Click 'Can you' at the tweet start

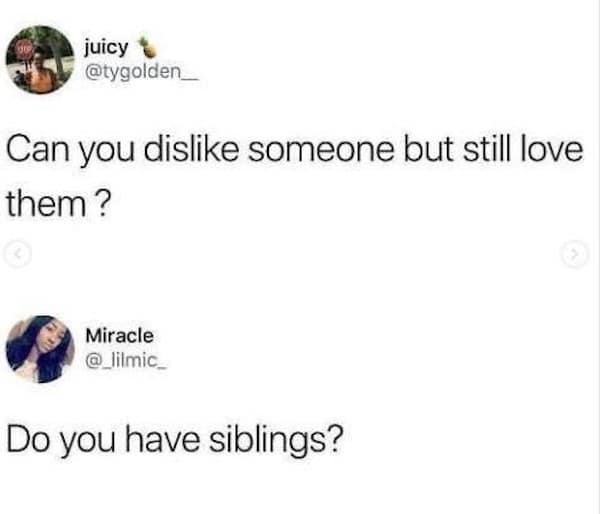tap(70, 152)
